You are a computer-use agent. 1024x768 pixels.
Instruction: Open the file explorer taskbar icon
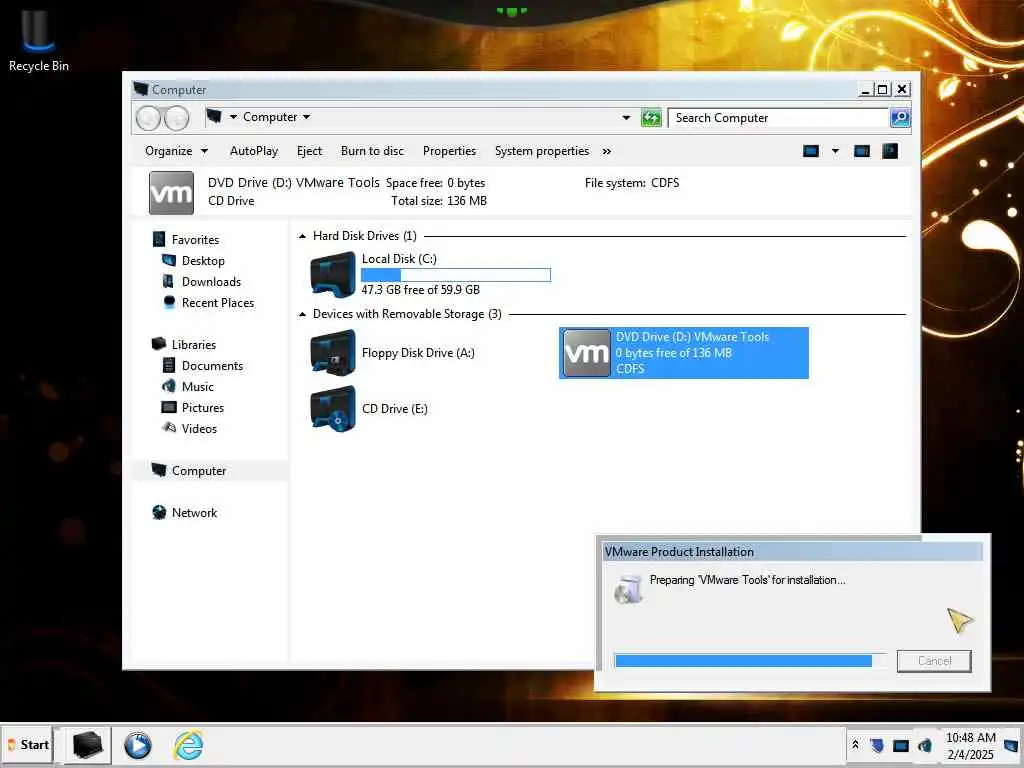point(88,745)
